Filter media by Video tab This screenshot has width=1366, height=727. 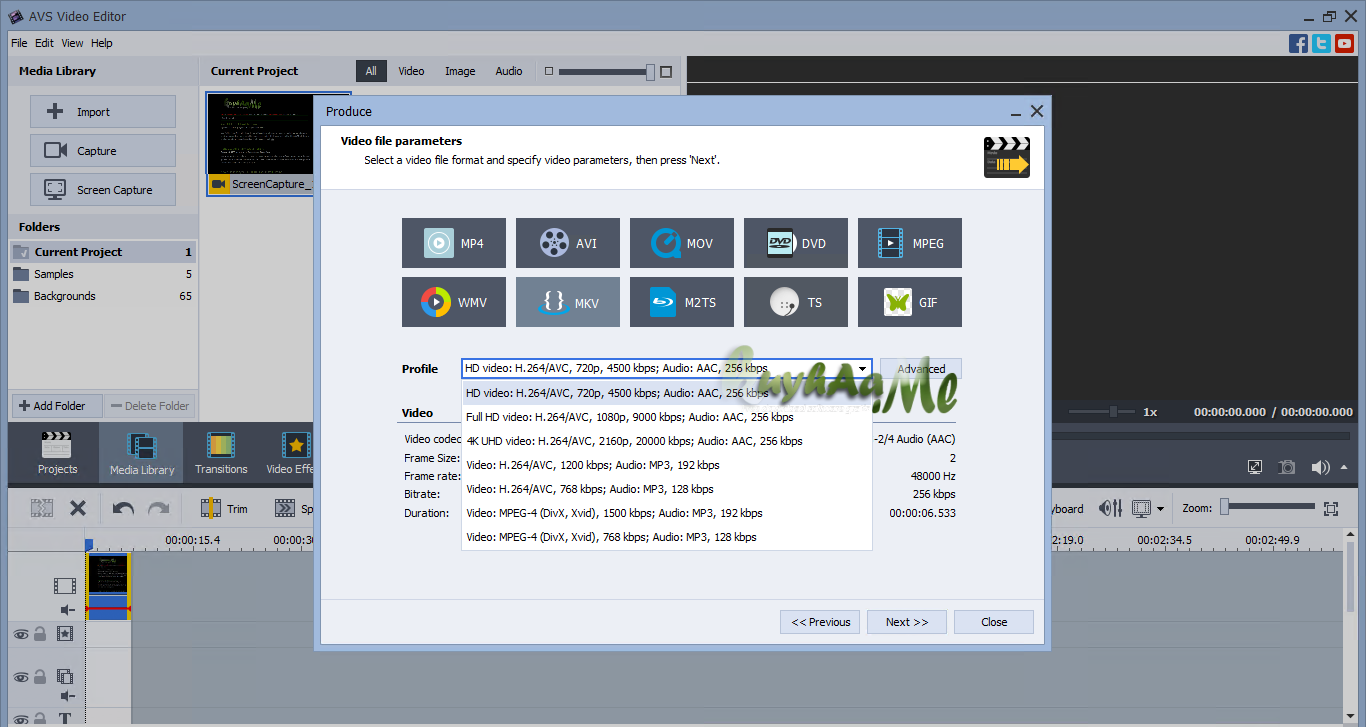pyautogui.click(x=411, y=71)
